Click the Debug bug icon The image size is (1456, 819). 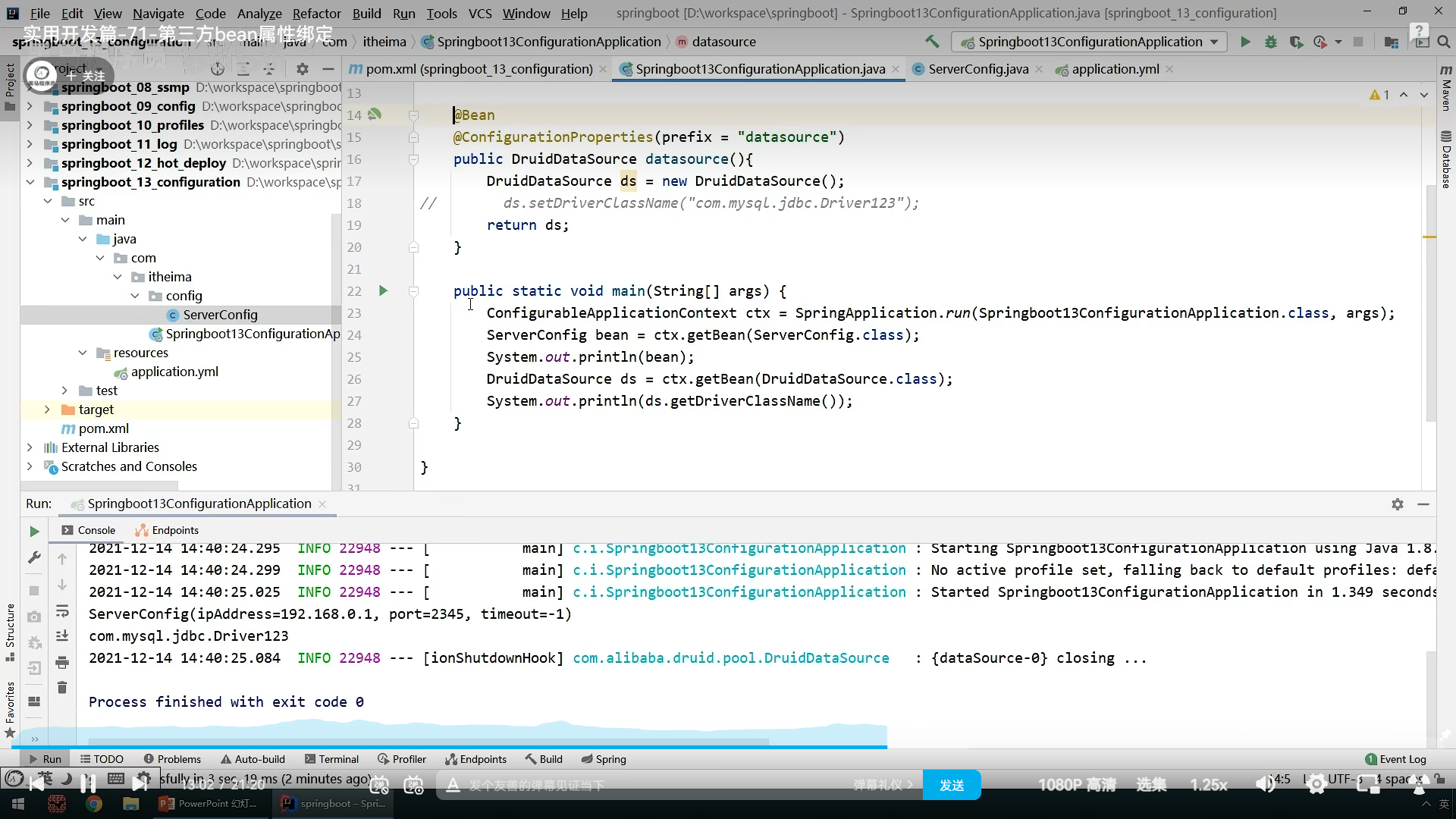click(1271, 42)
